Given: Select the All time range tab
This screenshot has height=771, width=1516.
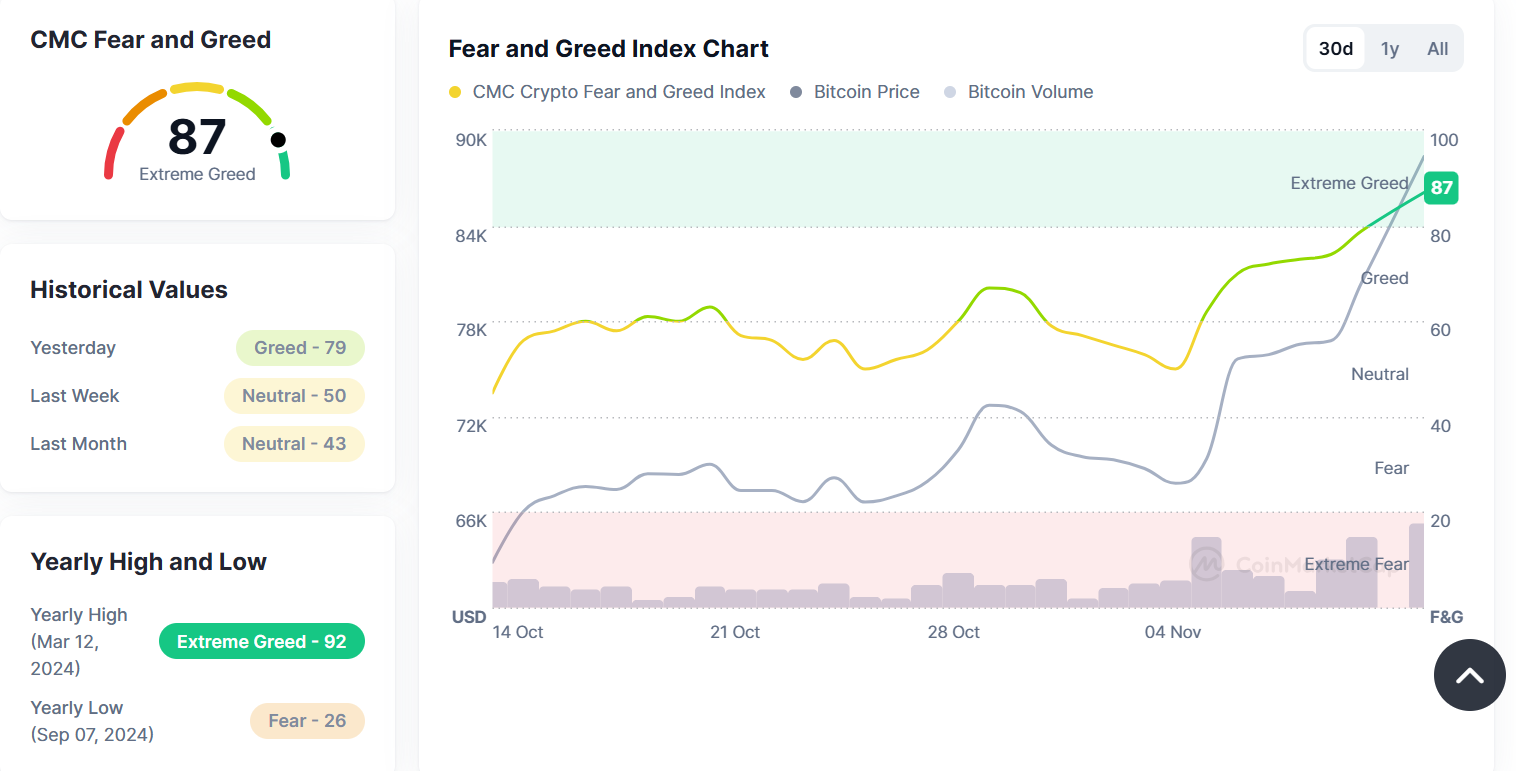Looking at the screenshot, I should coord(1437,49).
